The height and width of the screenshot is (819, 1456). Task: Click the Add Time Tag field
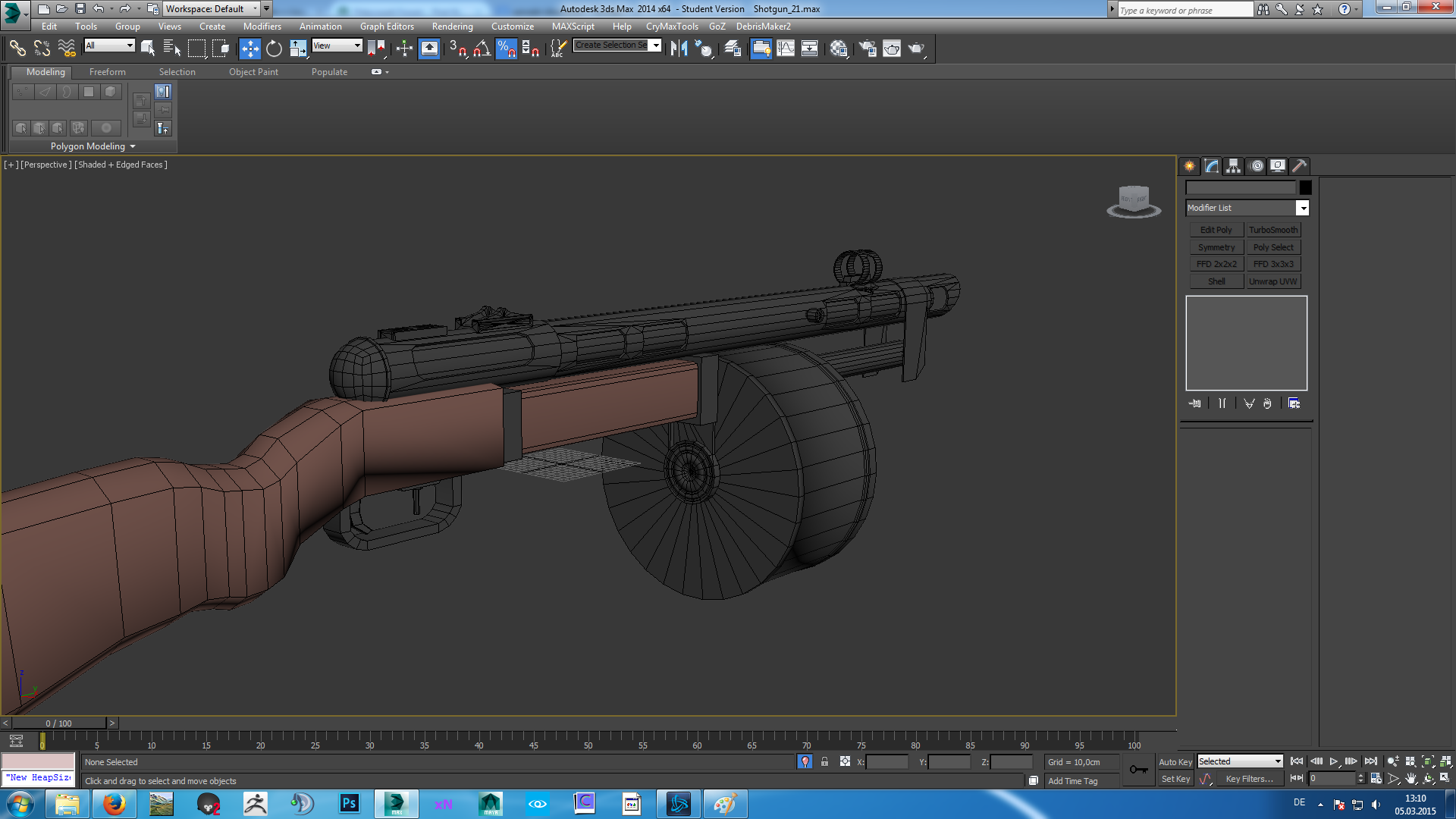point(1081,780)
